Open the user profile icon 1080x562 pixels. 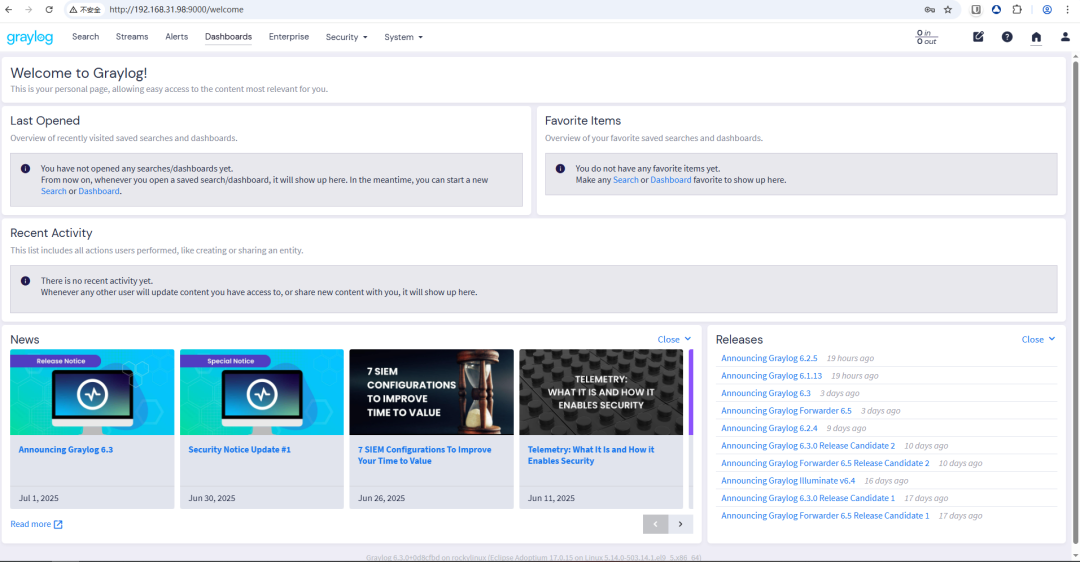1065,37
